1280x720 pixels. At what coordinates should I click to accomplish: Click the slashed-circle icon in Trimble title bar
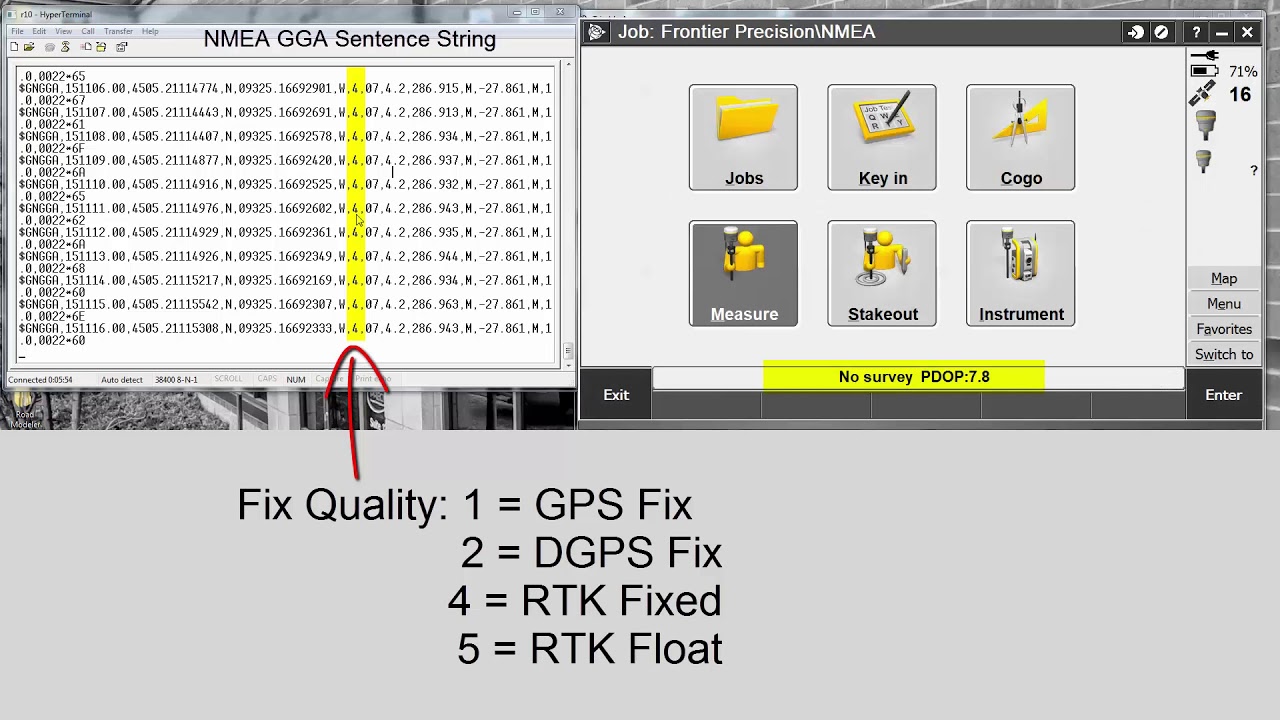click(1161, 32)
